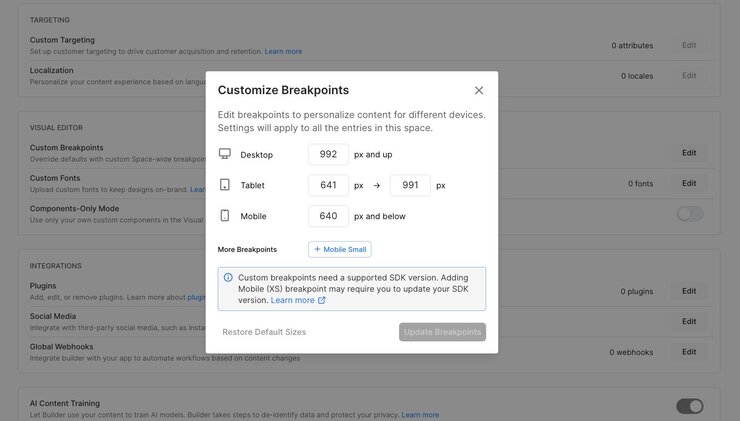The image size is (740, 421).
Task: Click the Customize Breakpoints title
Action: click(283, 90)
